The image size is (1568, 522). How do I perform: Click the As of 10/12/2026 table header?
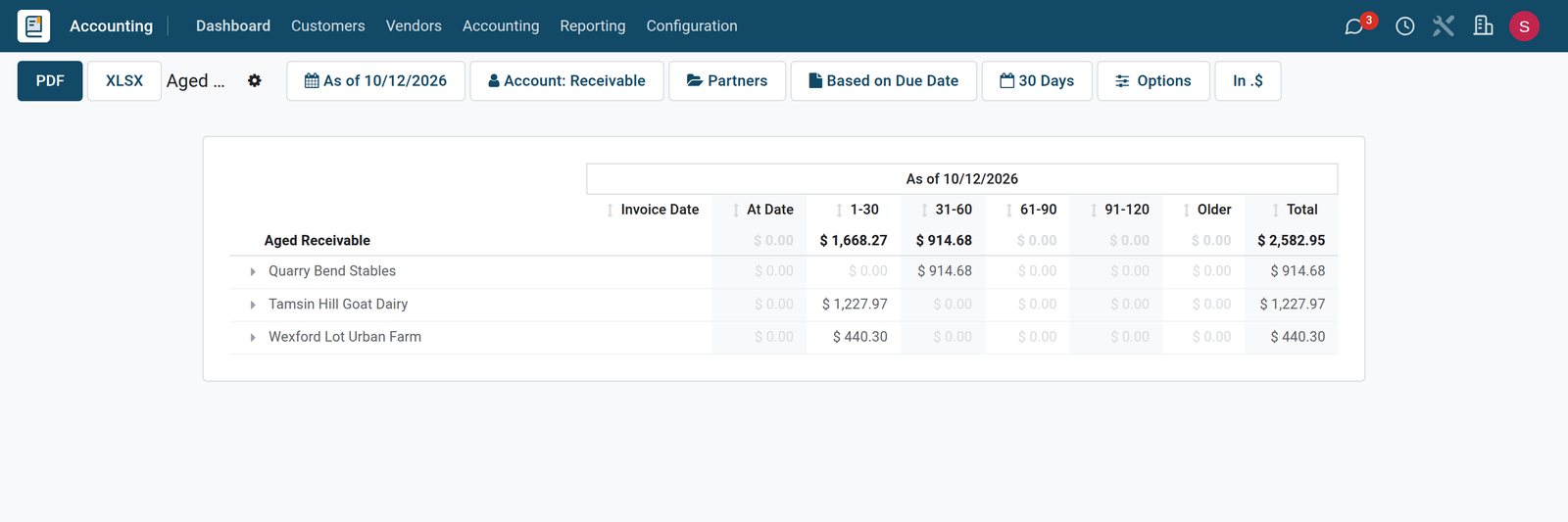pyautogui.click(x=961, y=179)
